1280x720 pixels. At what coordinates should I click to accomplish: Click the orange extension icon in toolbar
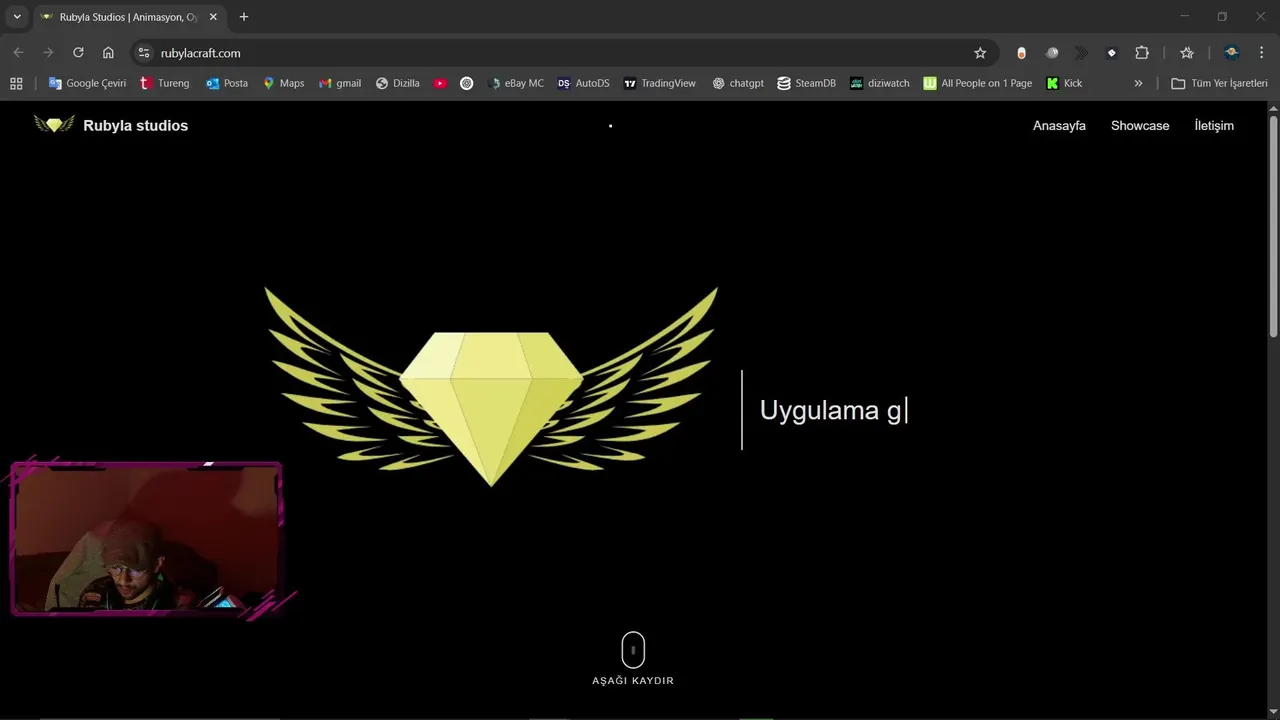point(1021,53)
